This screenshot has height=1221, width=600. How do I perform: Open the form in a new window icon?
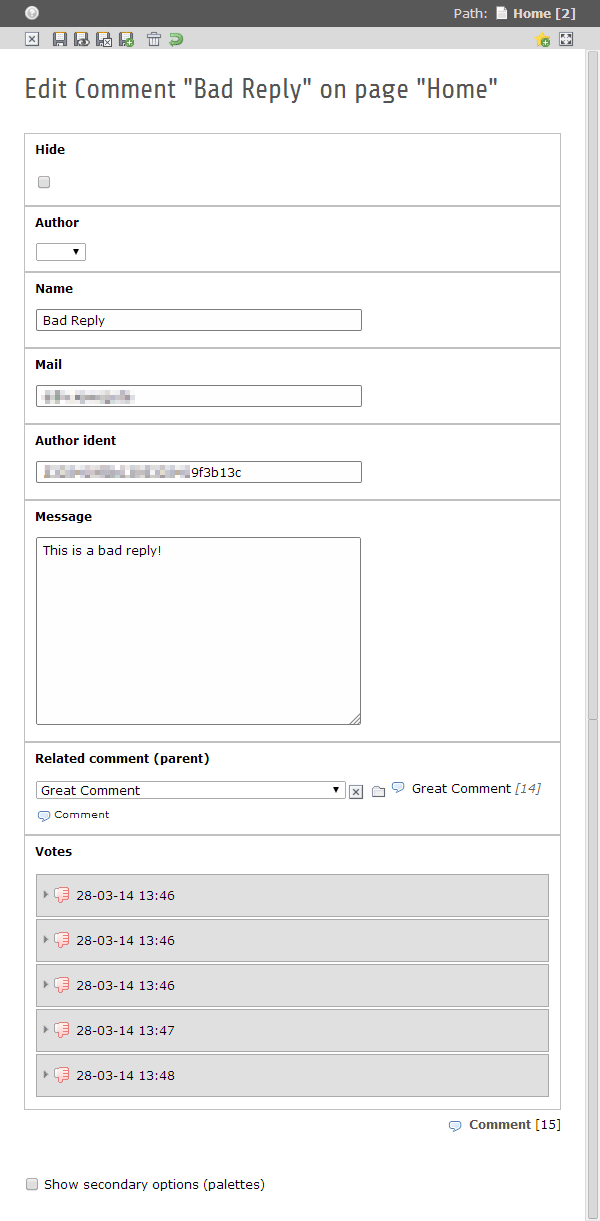[x=566, y=39]
